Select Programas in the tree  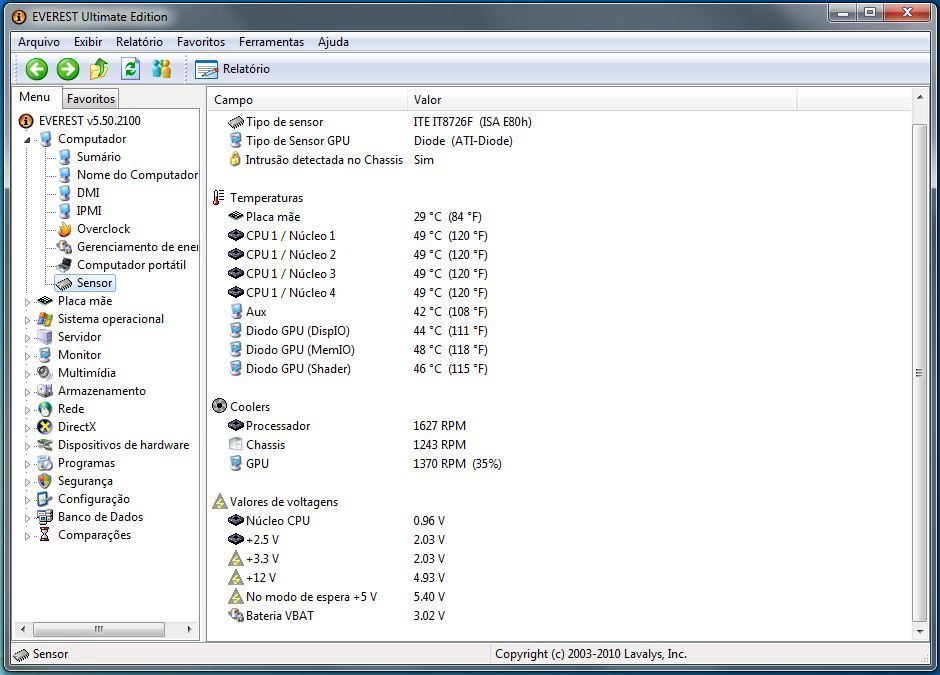[86, 463]
